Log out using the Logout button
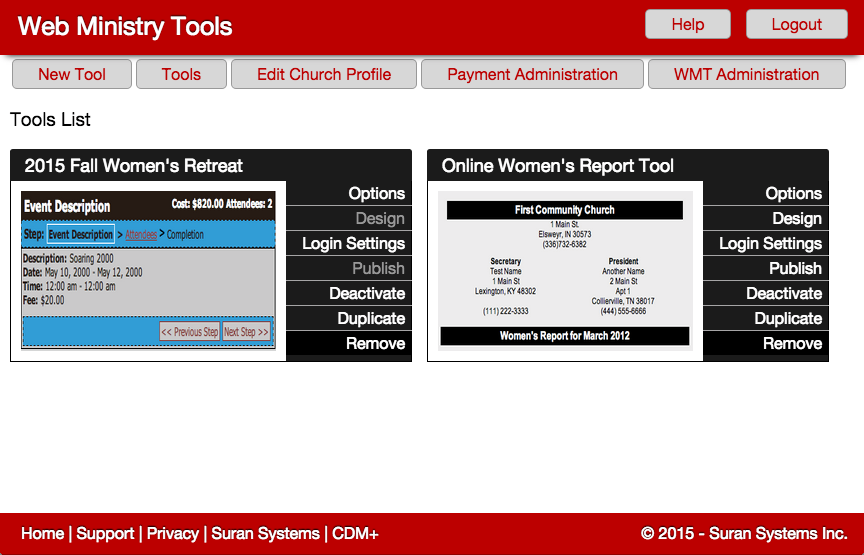The height and width of the screenshot is (555, 864). [x=796, y=25]
